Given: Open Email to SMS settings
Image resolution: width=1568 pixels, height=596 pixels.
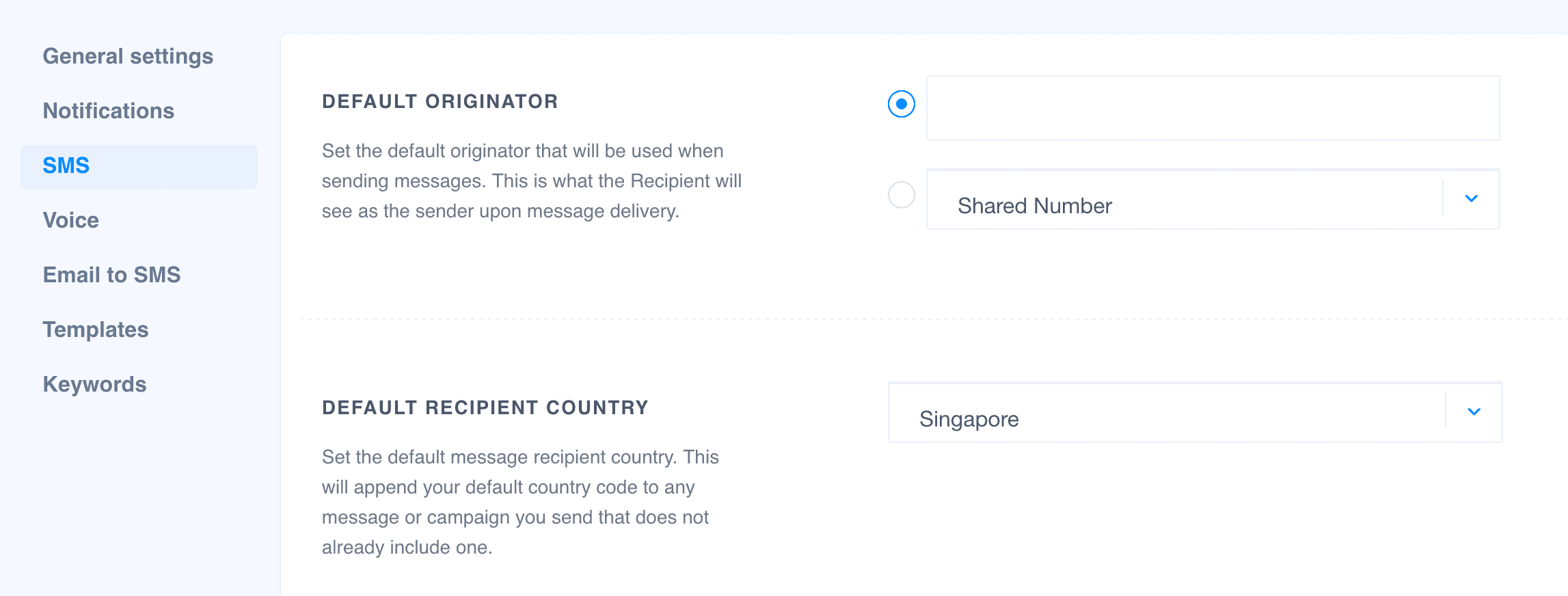Looking at the screenshot, I should click(111, 275).
